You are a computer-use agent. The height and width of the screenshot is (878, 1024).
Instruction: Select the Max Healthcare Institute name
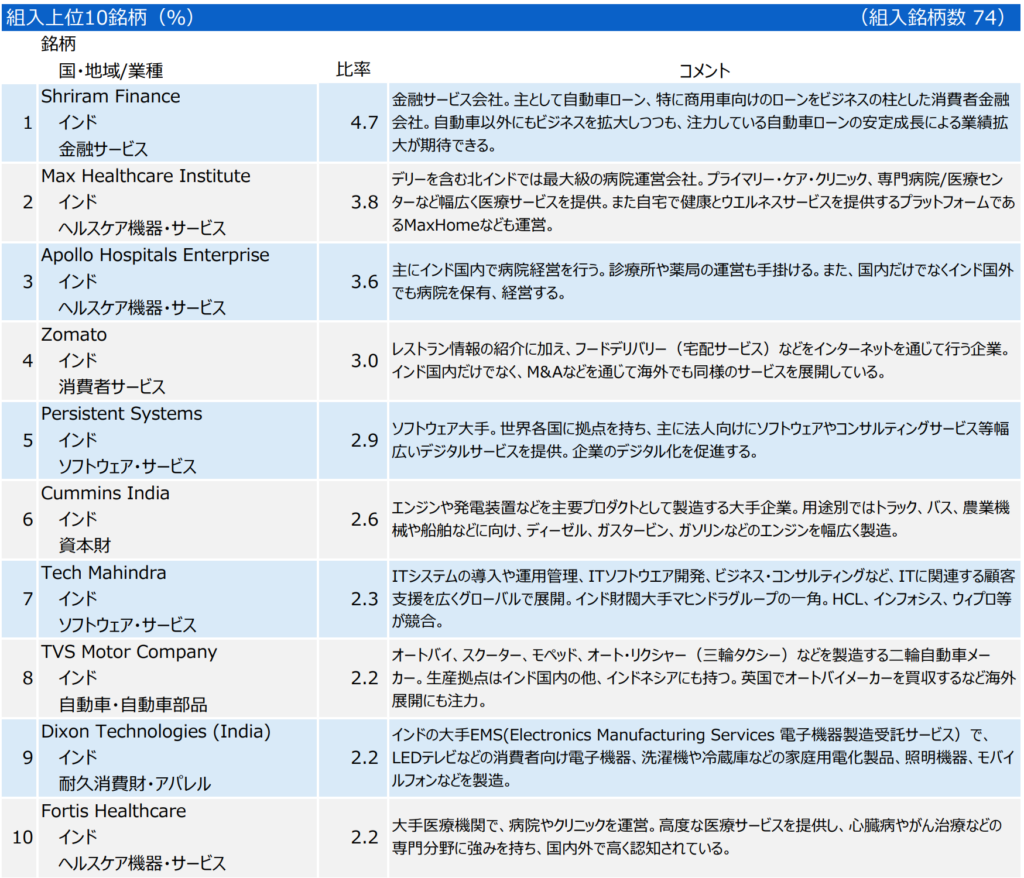(x=145, y=176)
